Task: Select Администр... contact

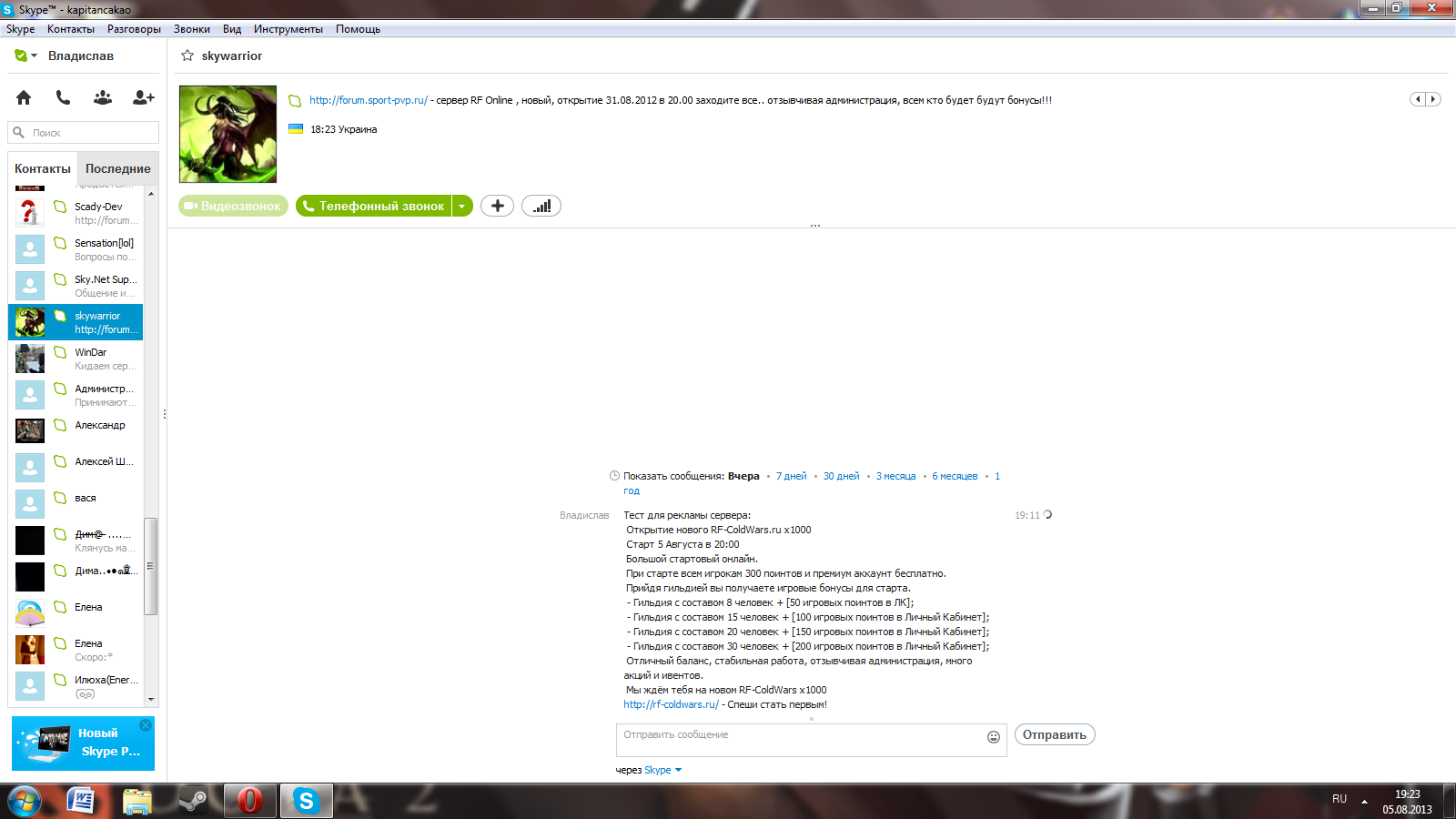Action: pyautogui.click(x=76, y=395)
